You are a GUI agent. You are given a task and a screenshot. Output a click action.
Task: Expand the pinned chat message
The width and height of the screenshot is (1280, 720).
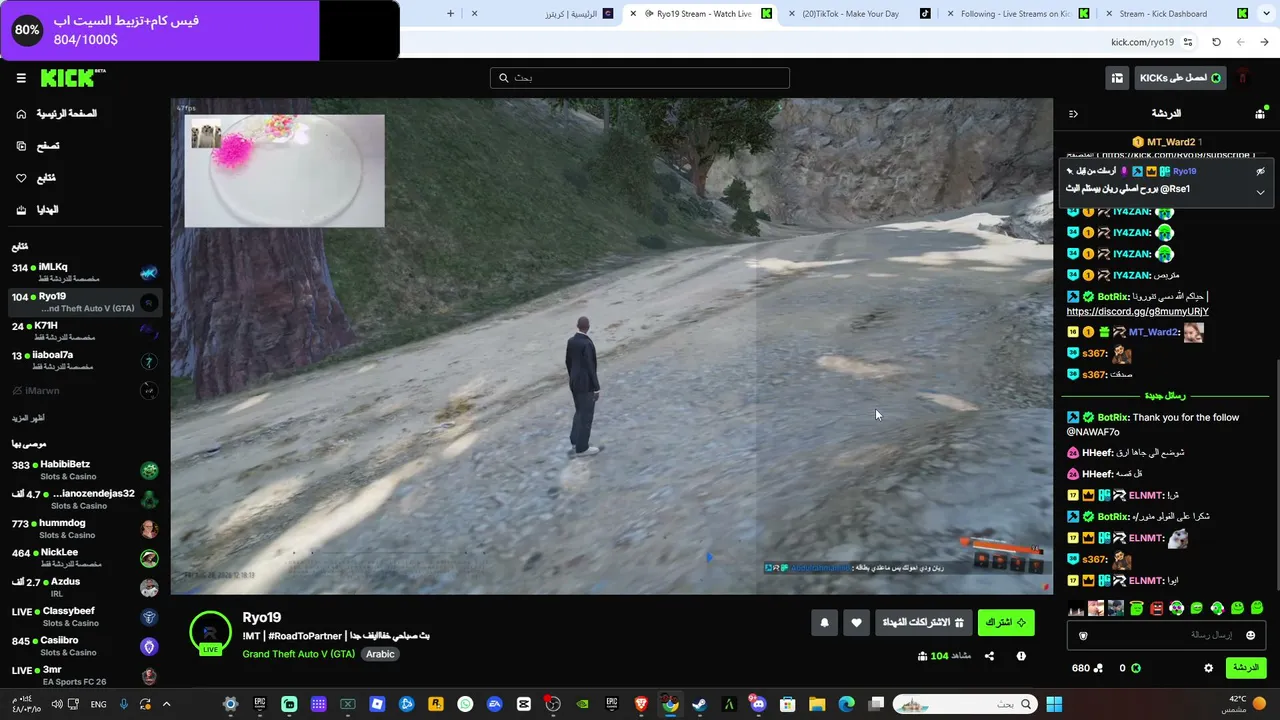[x=1260, y=192]
